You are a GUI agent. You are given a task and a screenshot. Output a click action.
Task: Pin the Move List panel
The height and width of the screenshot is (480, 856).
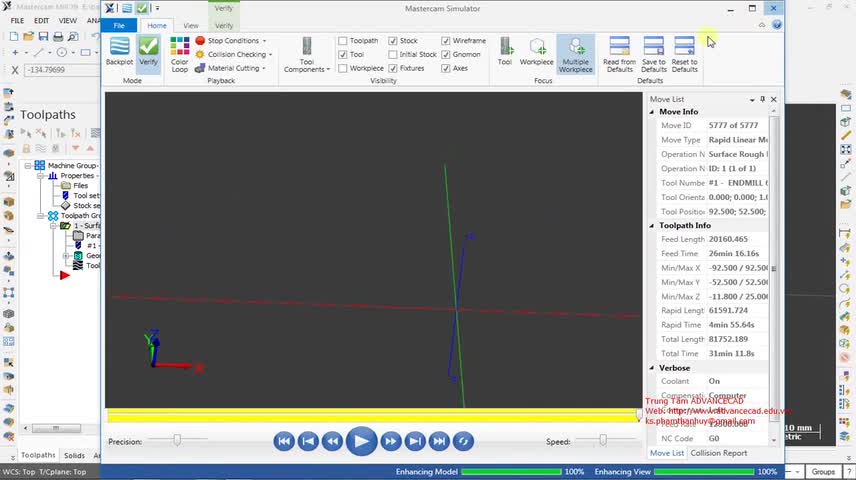click(x=763, y=99)
